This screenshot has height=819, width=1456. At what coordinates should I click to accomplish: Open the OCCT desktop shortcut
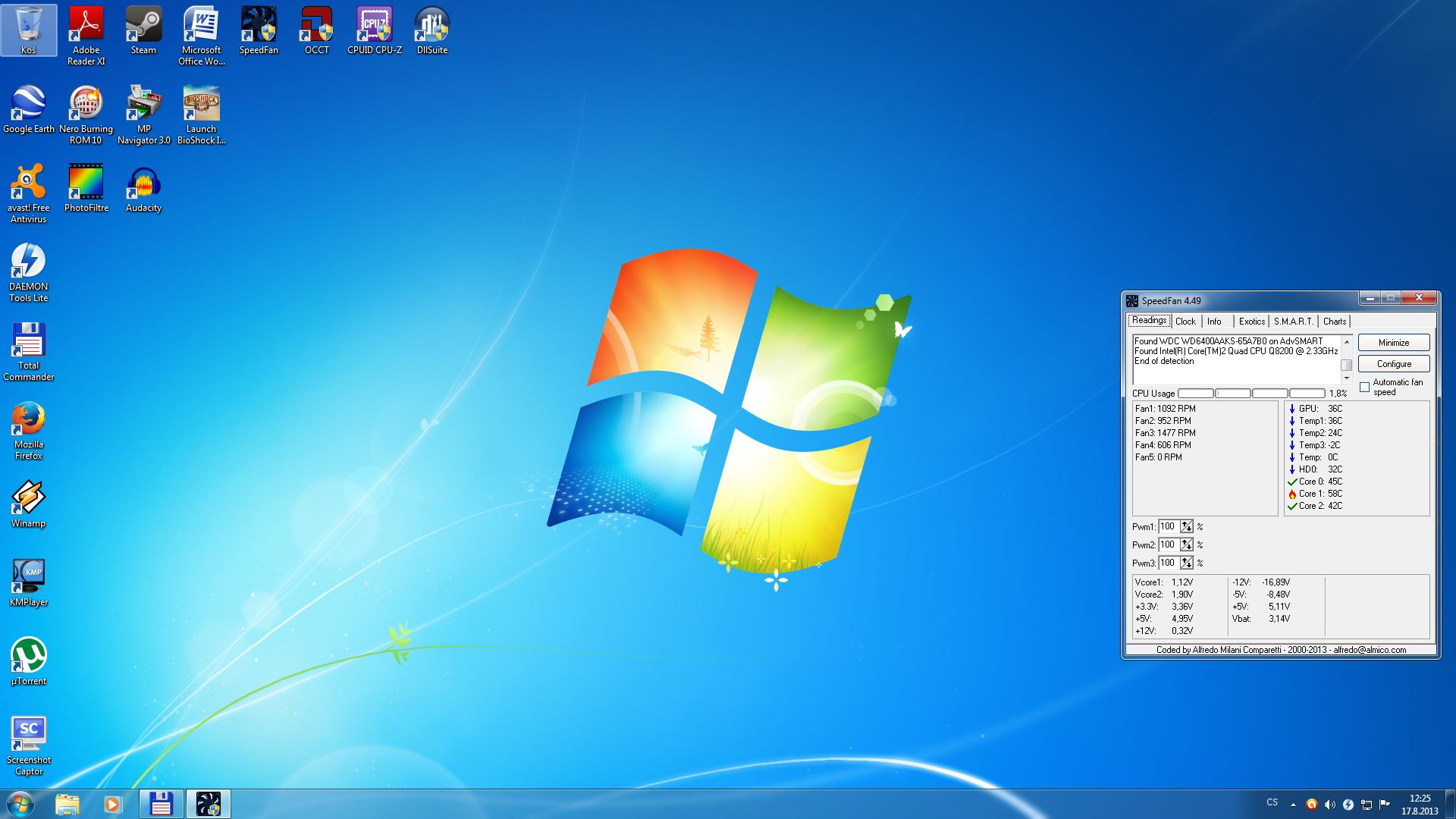316,30
